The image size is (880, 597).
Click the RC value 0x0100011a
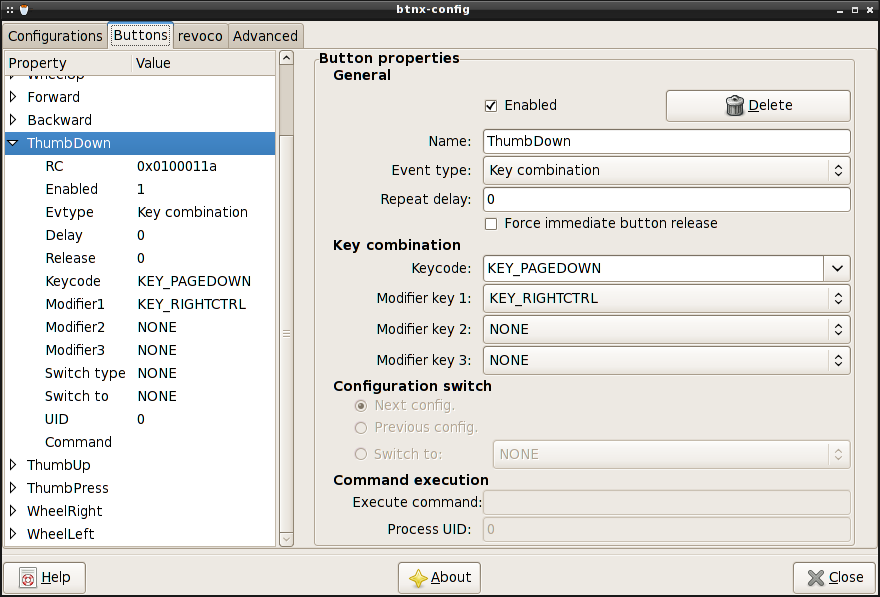tap(177, 166)
